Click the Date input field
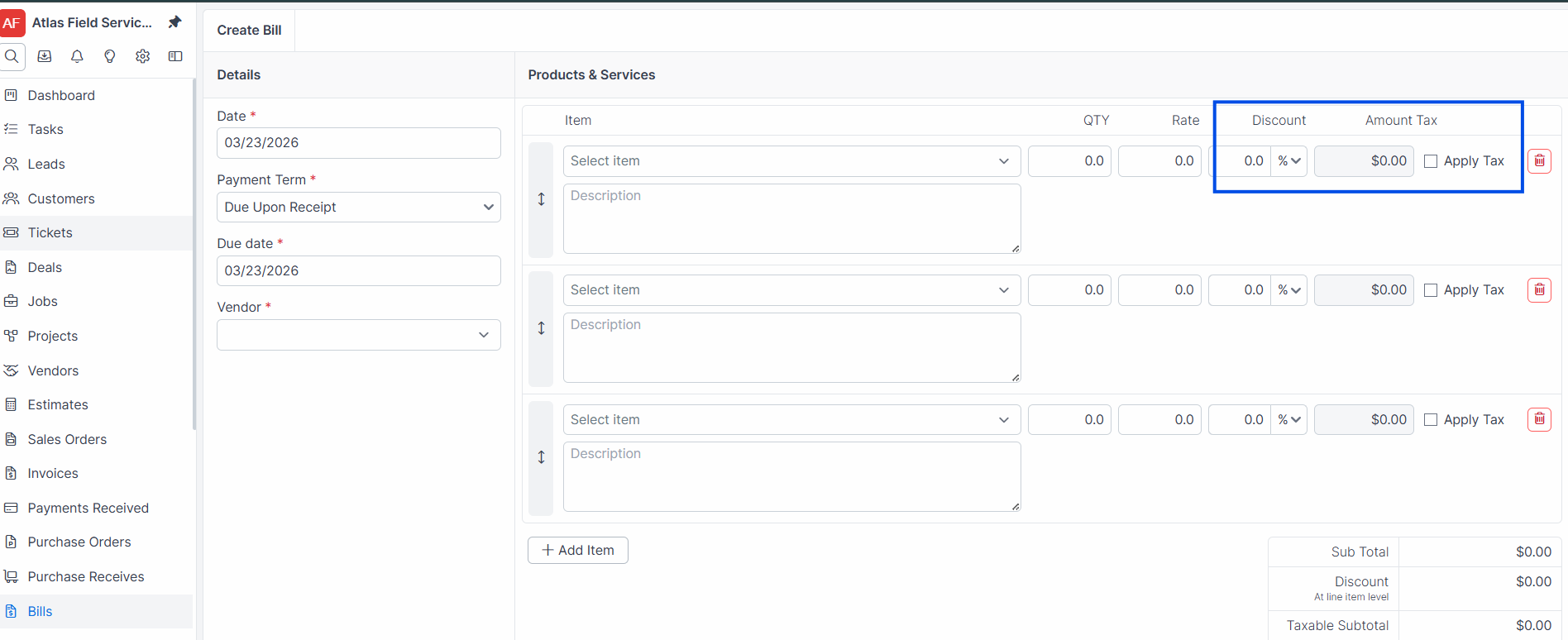The width and height of the screenshot is (1568, 640). 359,142
